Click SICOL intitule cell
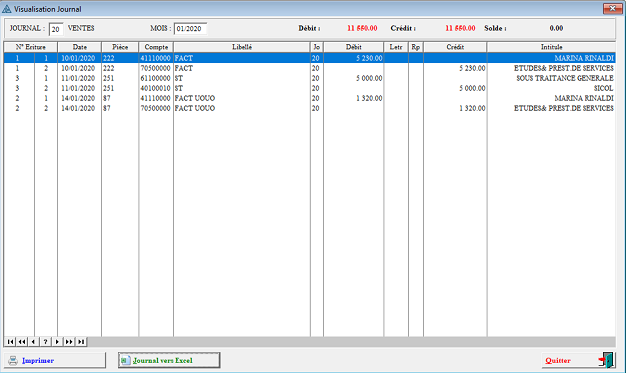The image size is (626, 373). pyautogui.click(x=603, y=88)
